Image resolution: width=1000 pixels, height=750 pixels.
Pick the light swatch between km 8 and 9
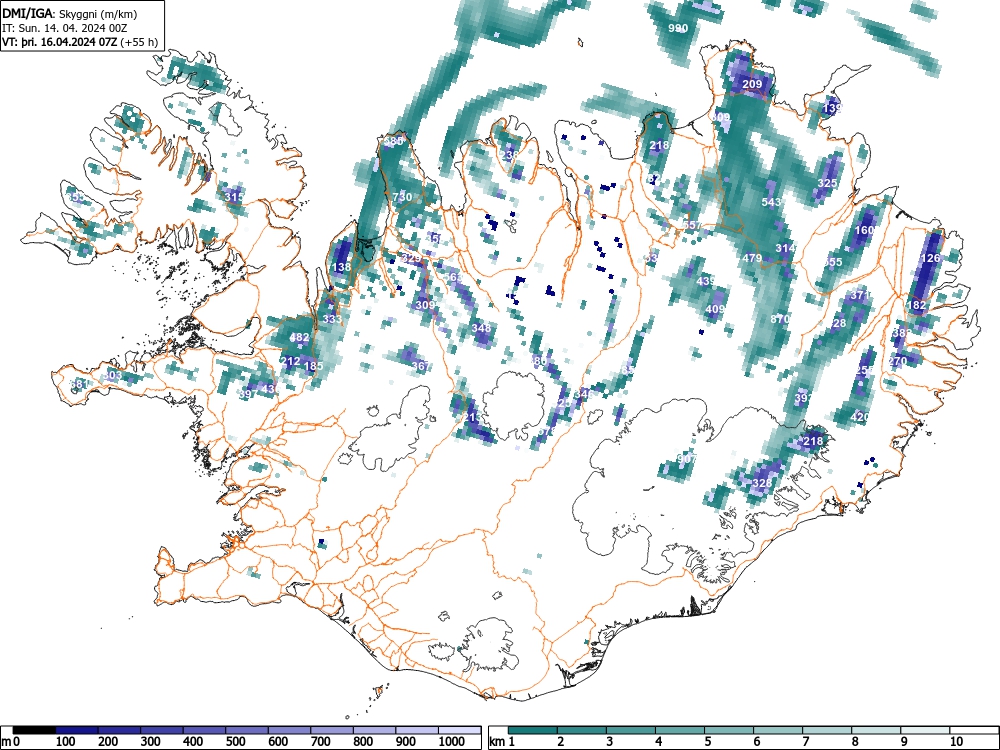[876, 730]
